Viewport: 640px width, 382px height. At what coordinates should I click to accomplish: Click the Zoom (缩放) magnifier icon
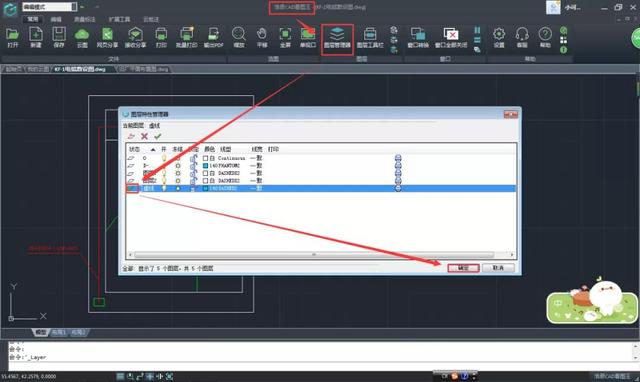pyautogui.click(x=239, y=38)
